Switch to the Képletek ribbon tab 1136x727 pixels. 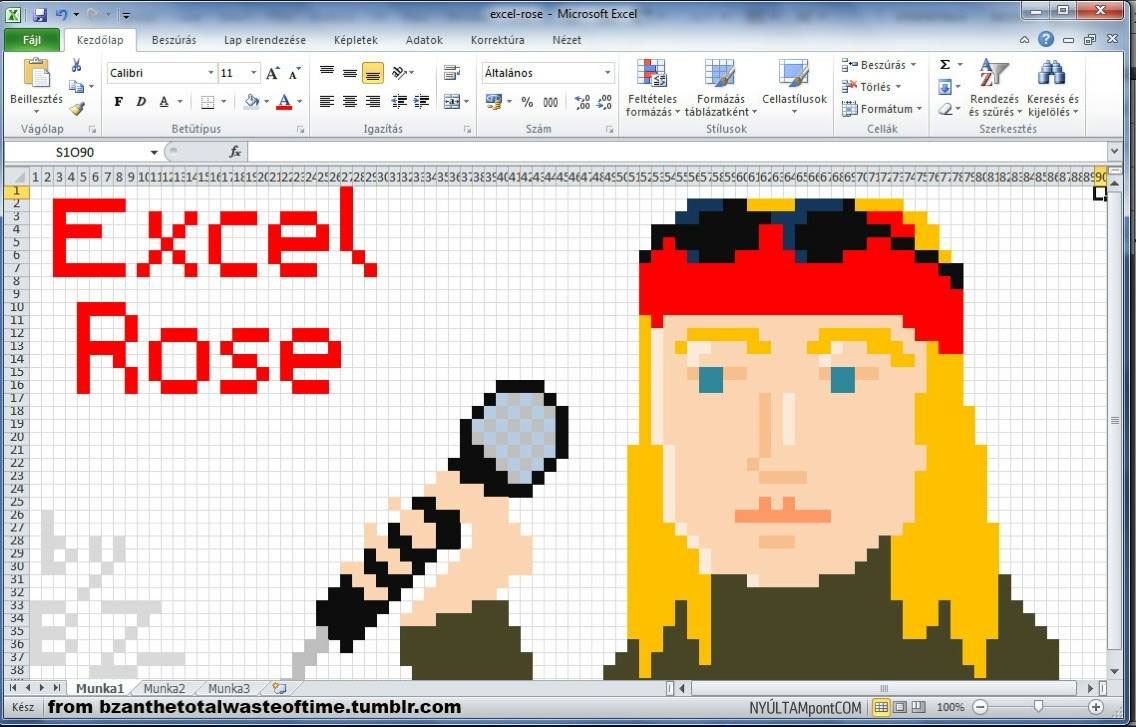pos(356,40)
